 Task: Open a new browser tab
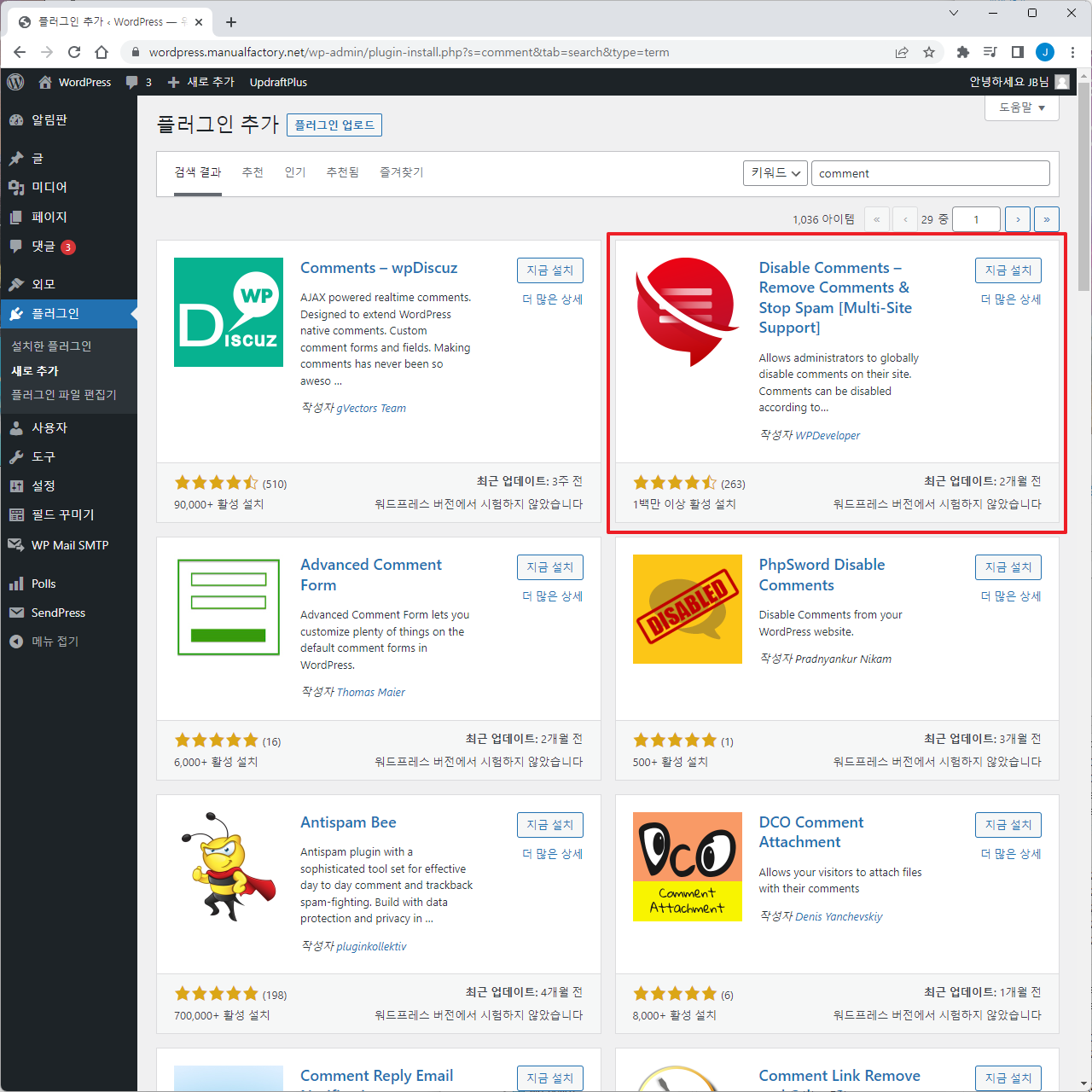click(231, 22)
